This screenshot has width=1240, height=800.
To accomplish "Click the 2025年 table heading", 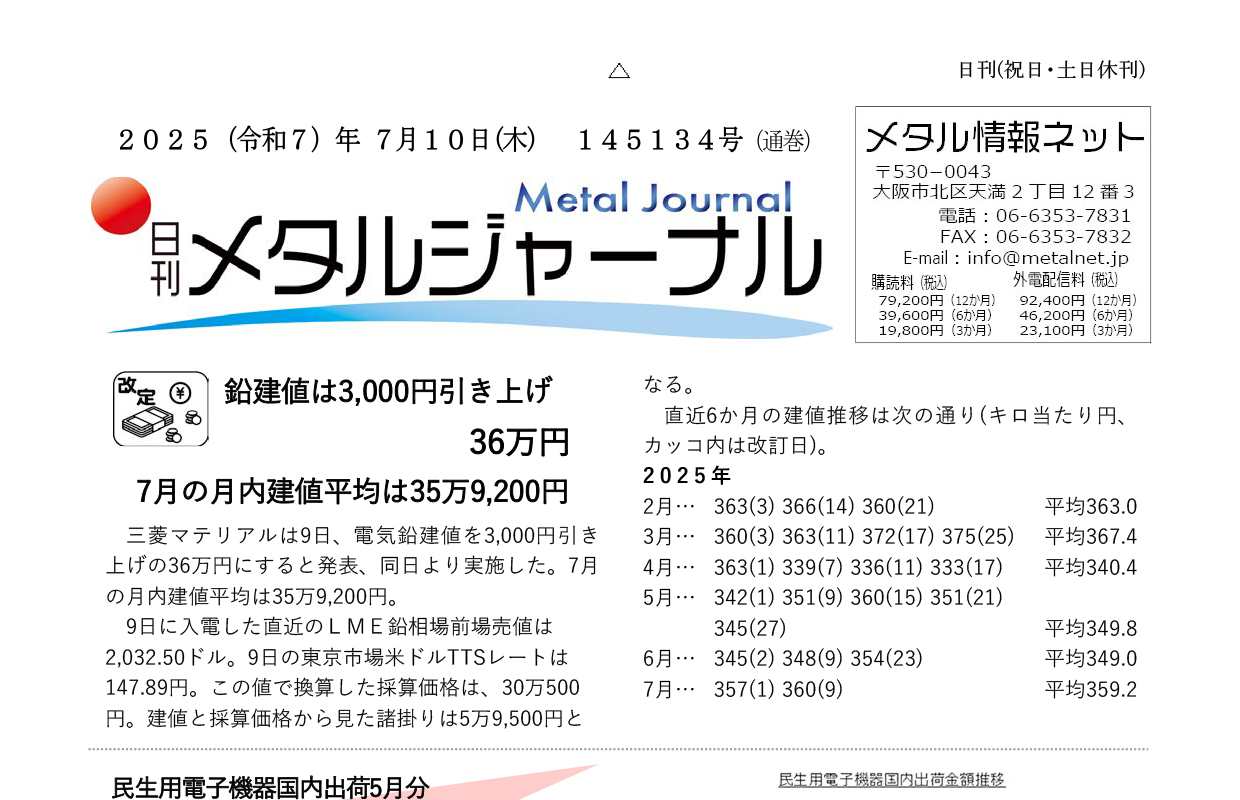I will click(687, 475).
